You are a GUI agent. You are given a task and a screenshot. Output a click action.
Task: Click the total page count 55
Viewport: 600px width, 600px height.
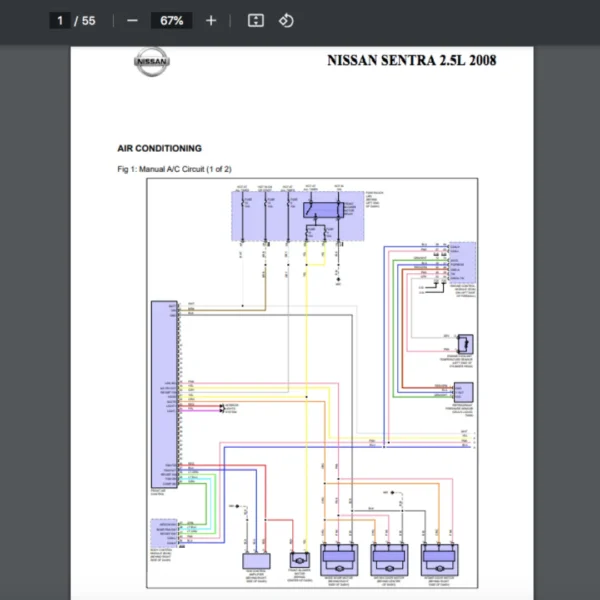coord(89,21)
